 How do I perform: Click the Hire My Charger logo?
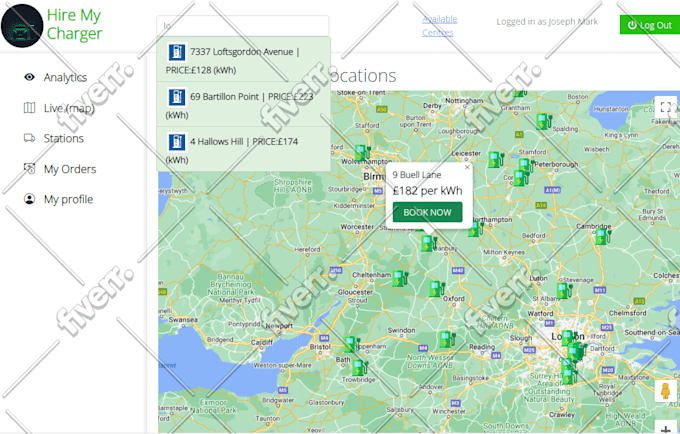point(22,26)
